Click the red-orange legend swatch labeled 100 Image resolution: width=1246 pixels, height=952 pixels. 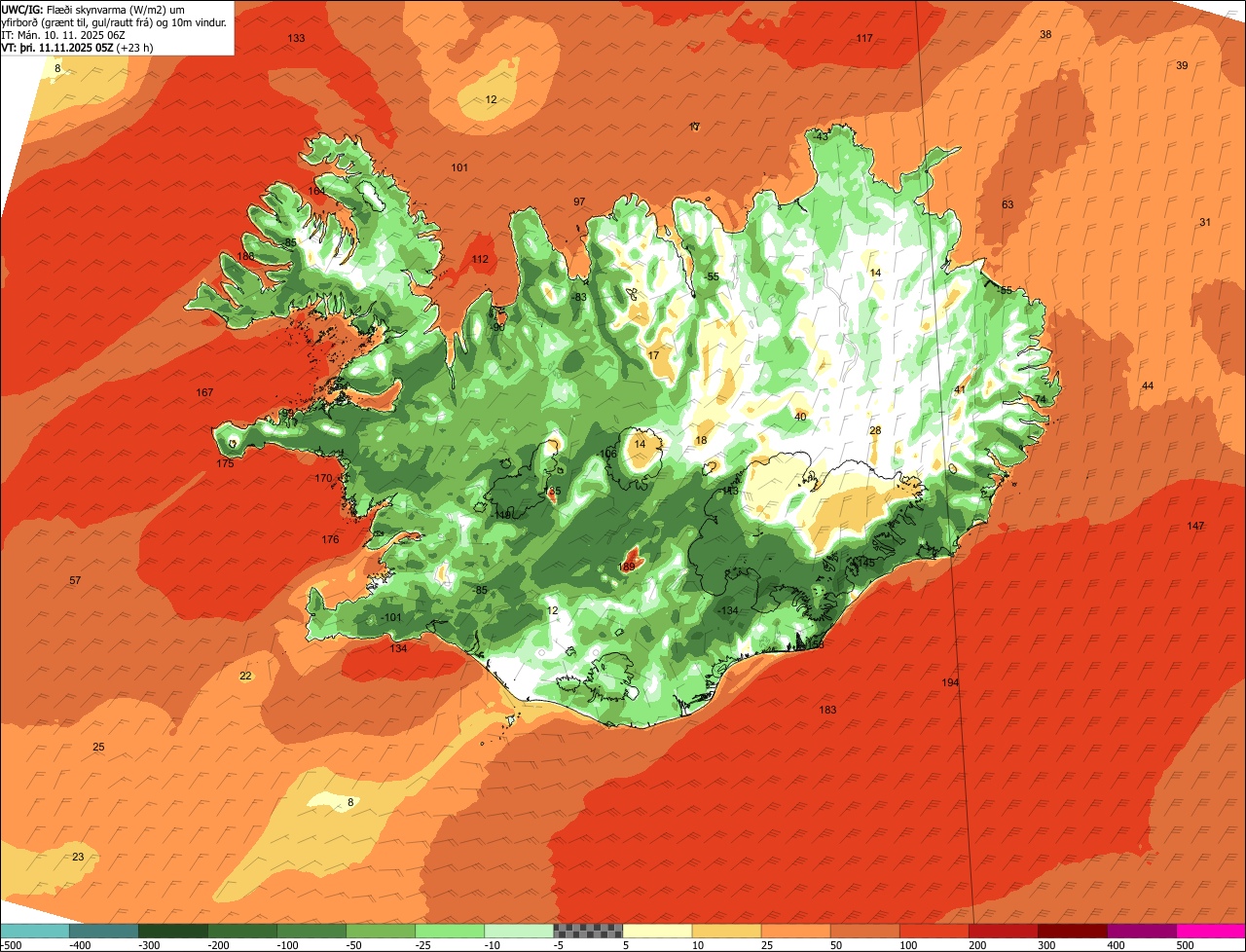(x=933, y=931)
